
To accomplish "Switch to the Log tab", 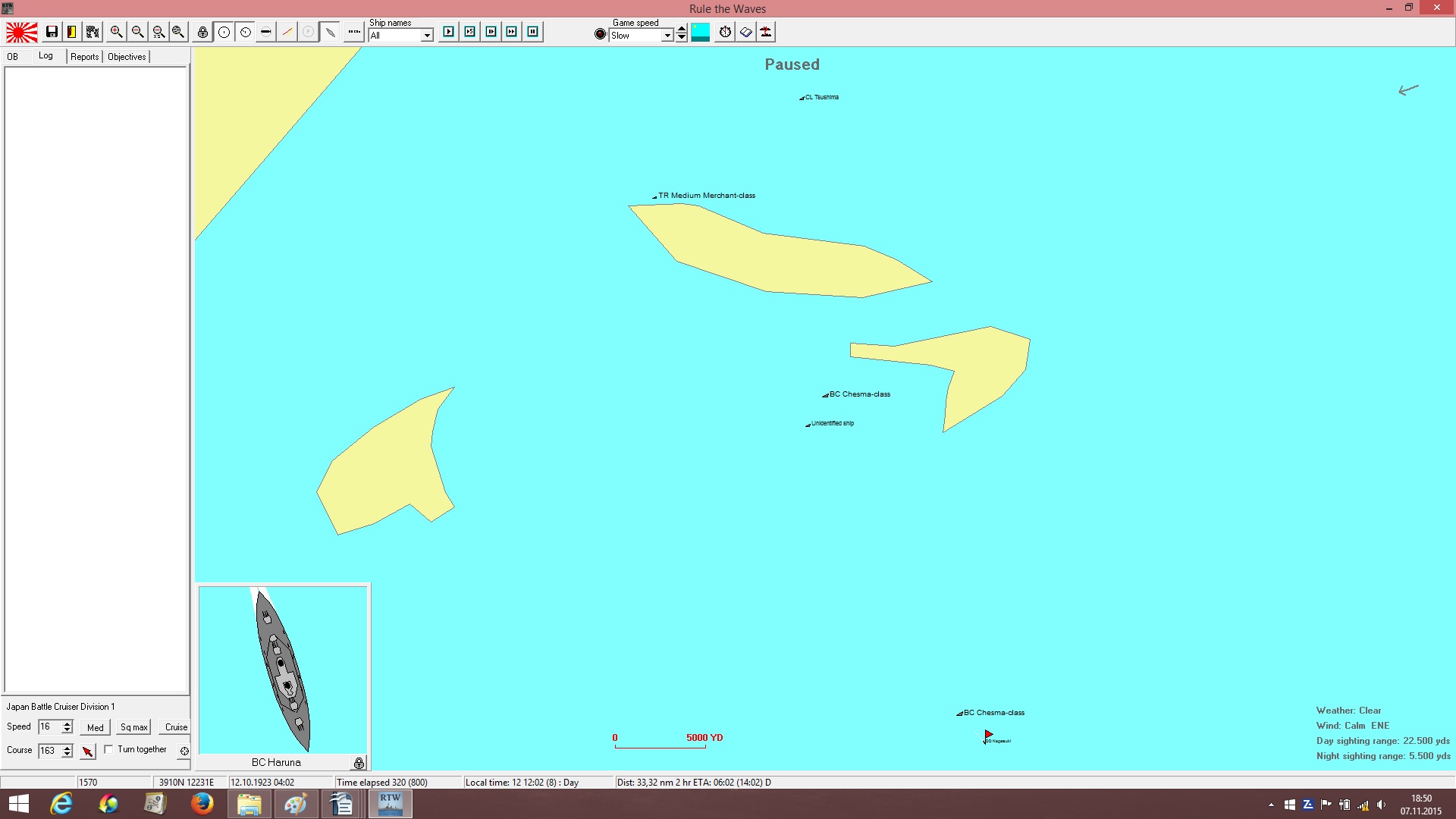I will (45, 56).
